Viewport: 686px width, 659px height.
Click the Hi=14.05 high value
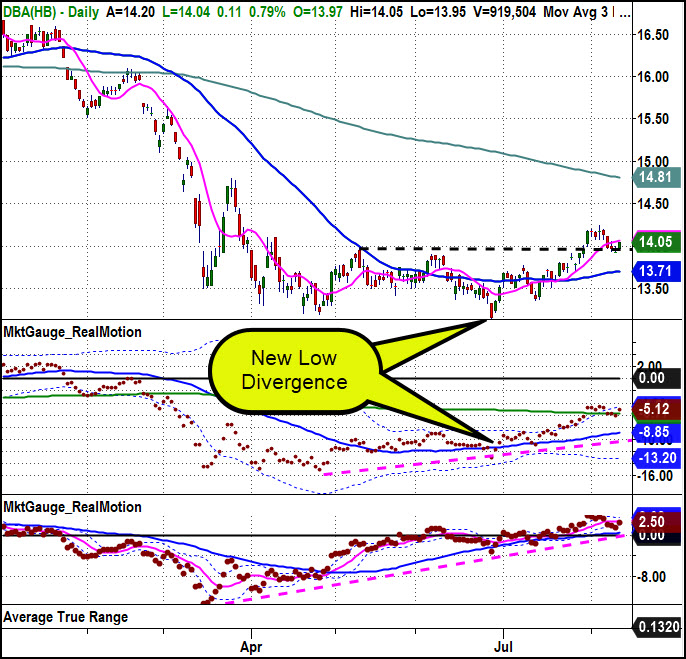[377, 12]
